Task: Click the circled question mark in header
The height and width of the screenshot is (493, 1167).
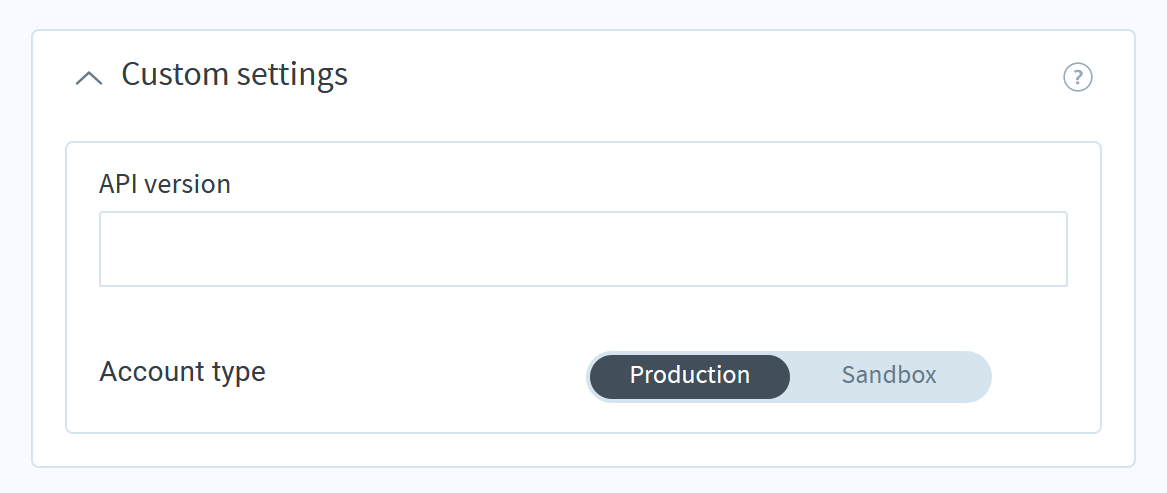Action: pyautogui.click(x=1077, y=77)
